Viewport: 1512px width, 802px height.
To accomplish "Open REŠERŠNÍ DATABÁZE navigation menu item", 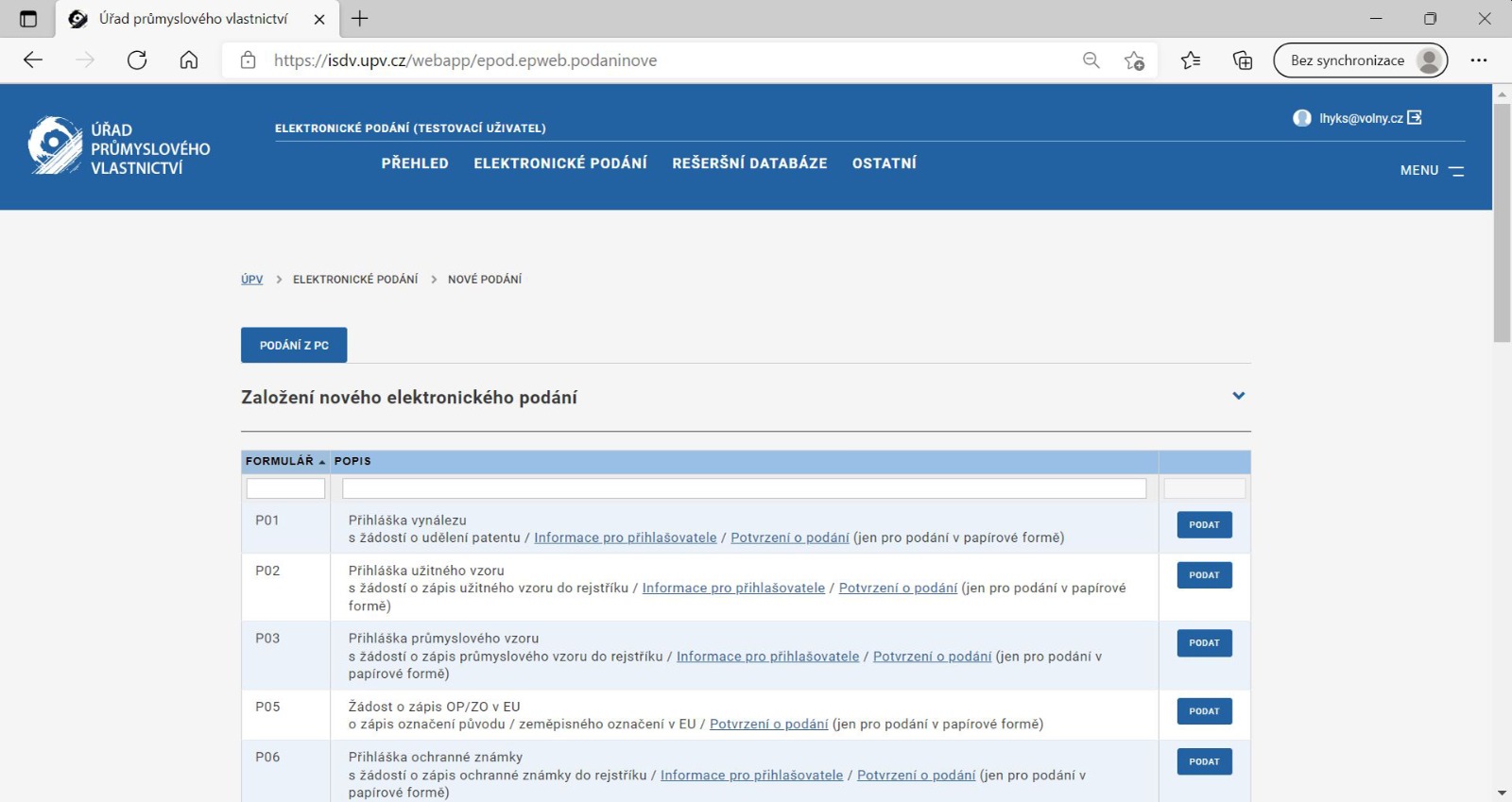I will (x=749, y=163).
